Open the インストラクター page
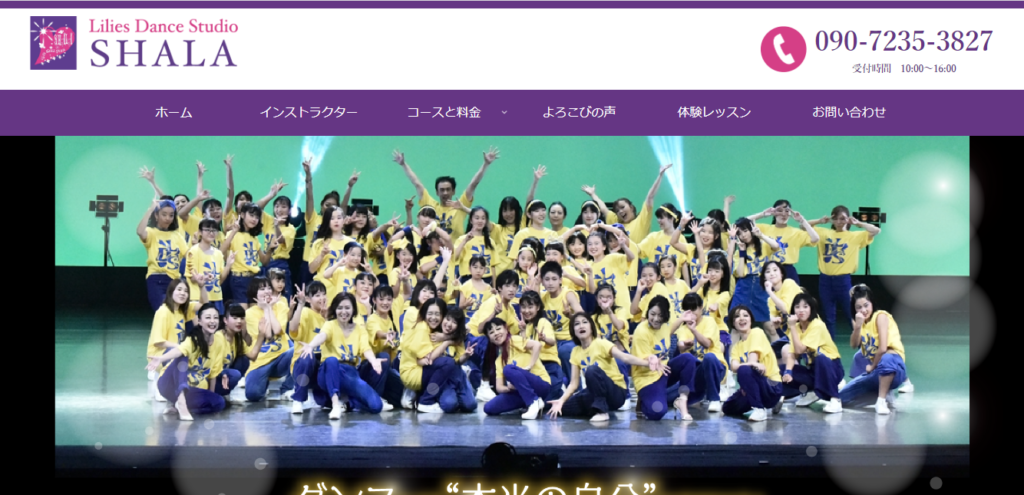This screenshot has height=495, width=1024. pos(308,112)
